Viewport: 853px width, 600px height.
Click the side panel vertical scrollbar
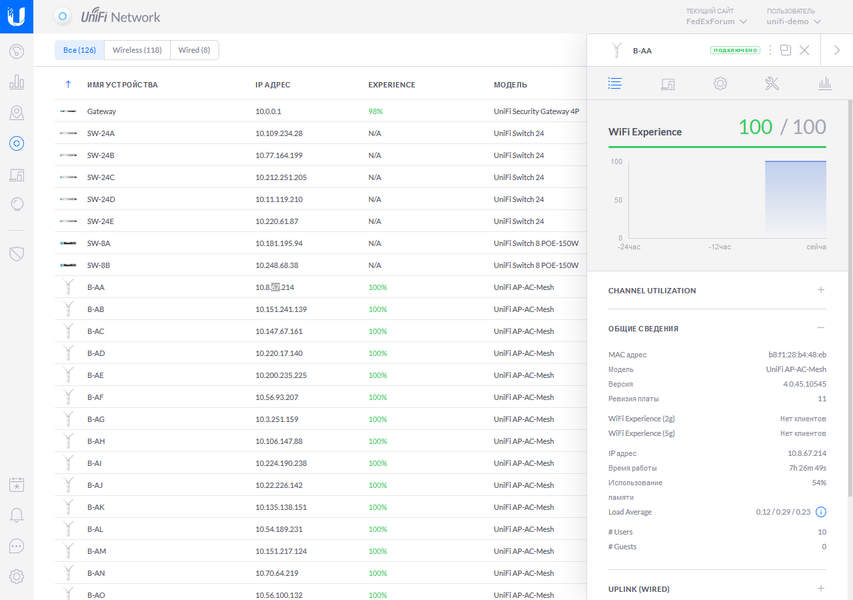pos(850,298)
